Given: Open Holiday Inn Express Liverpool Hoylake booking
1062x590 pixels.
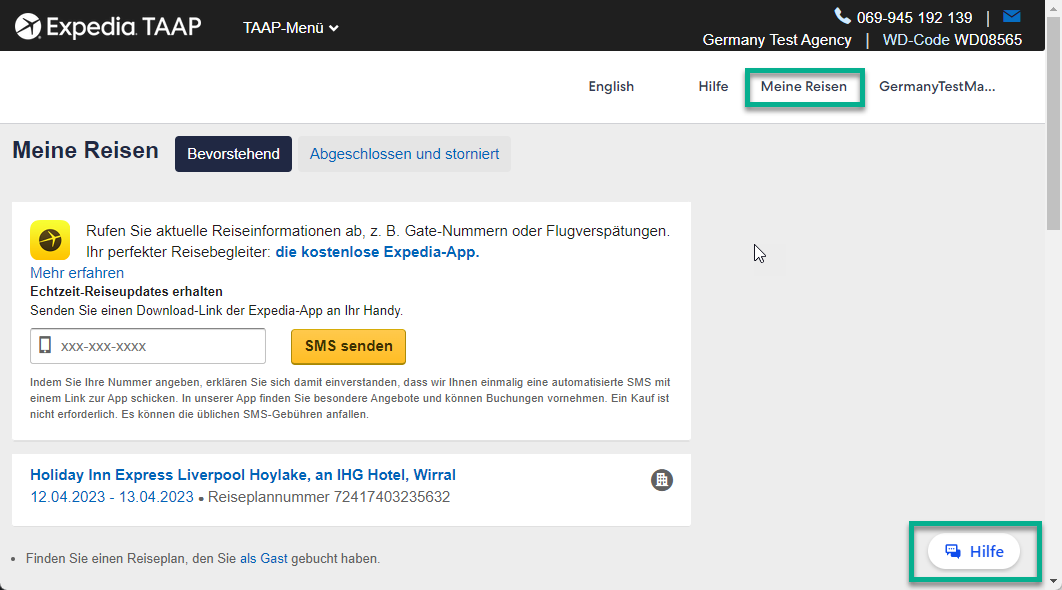Looking at the screenshot, I should point(242,475).
